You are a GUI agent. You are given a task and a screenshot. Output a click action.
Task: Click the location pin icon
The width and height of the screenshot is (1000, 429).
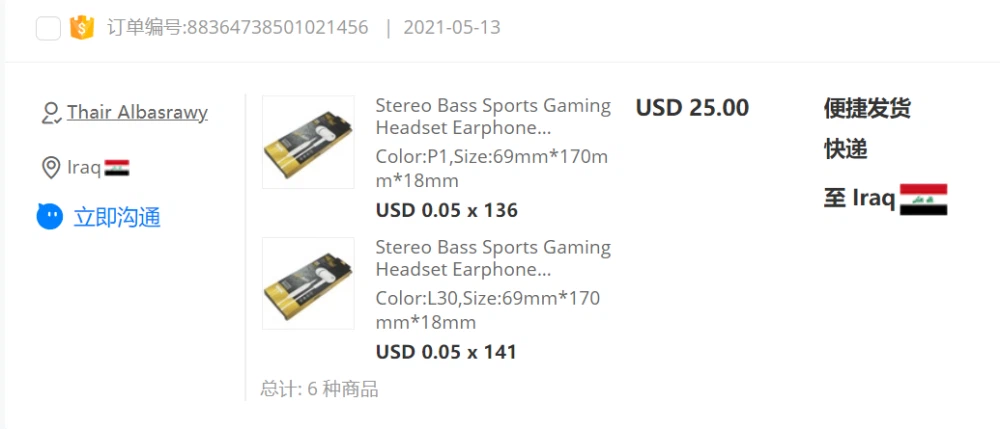click(x=50, y=168)
